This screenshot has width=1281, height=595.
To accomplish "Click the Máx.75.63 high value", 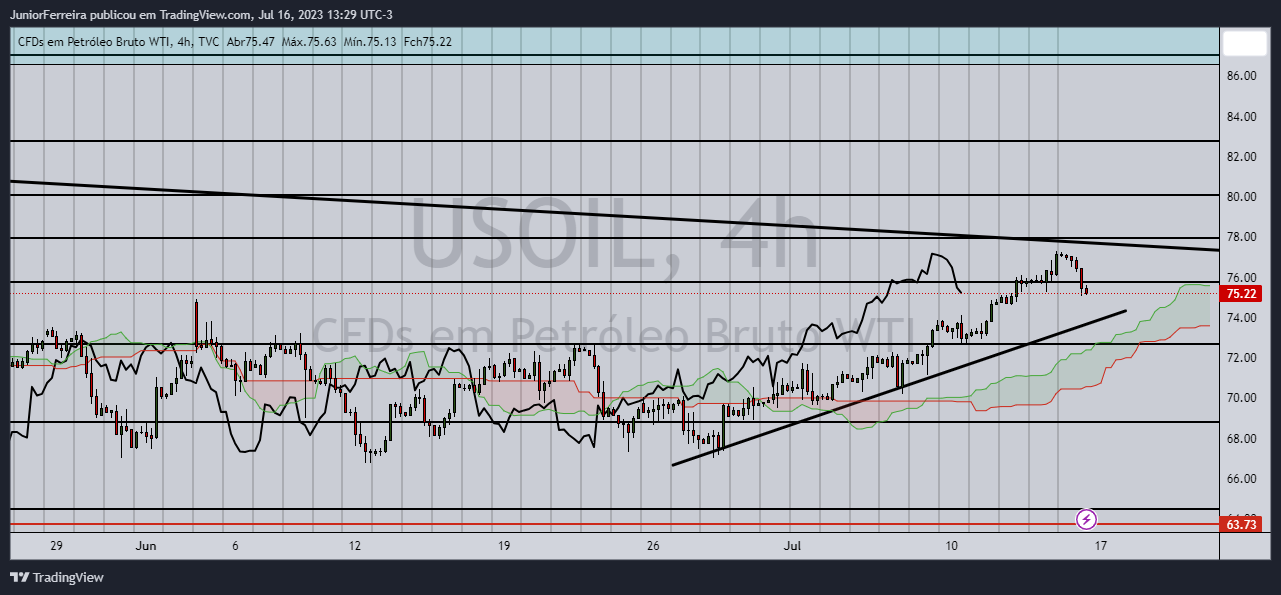I will tap(309, 41).
